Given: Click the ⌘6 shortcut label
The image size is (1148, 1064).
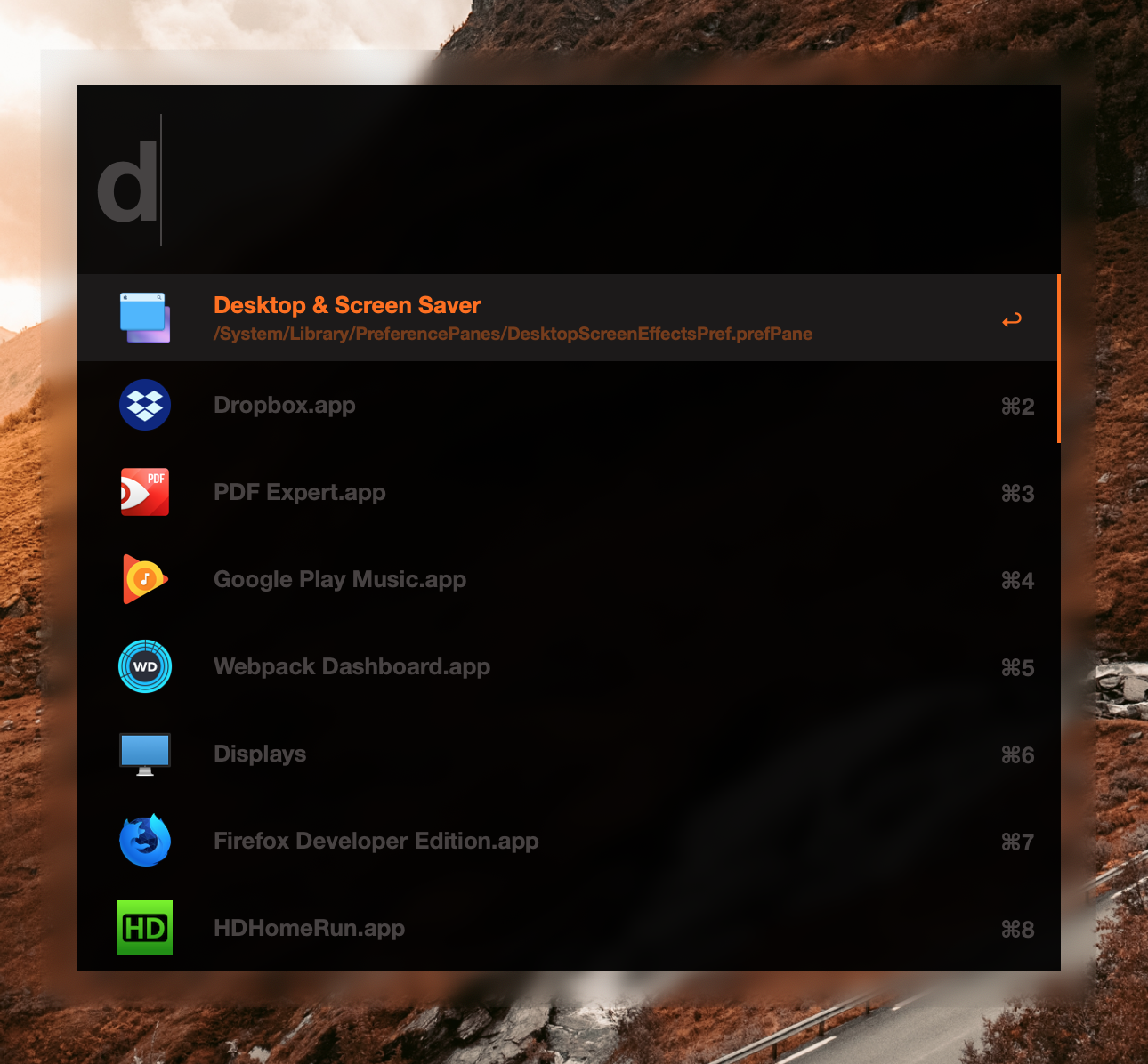Looking at the screenshot, I should point(1017,755).
